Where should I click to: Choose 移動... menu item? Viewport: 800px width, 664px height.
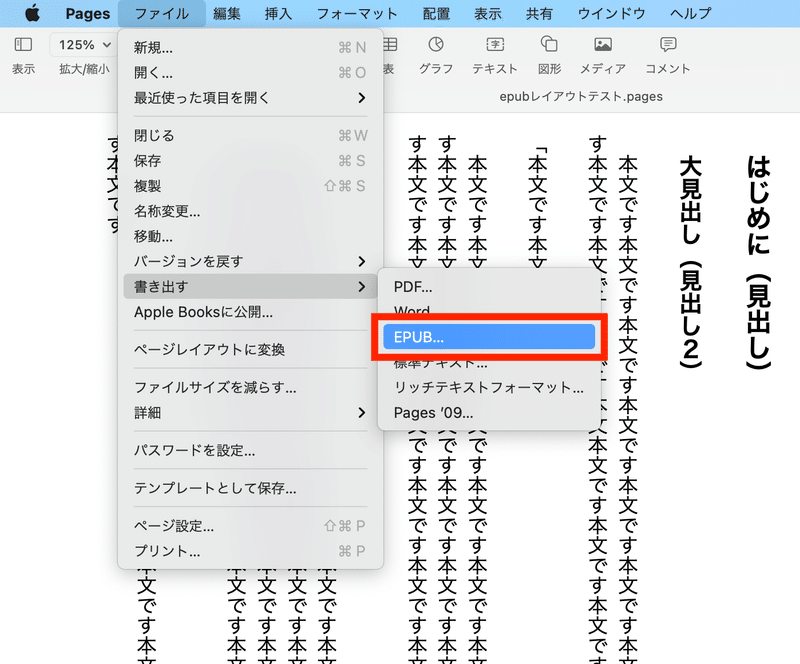tap(251, 236)
